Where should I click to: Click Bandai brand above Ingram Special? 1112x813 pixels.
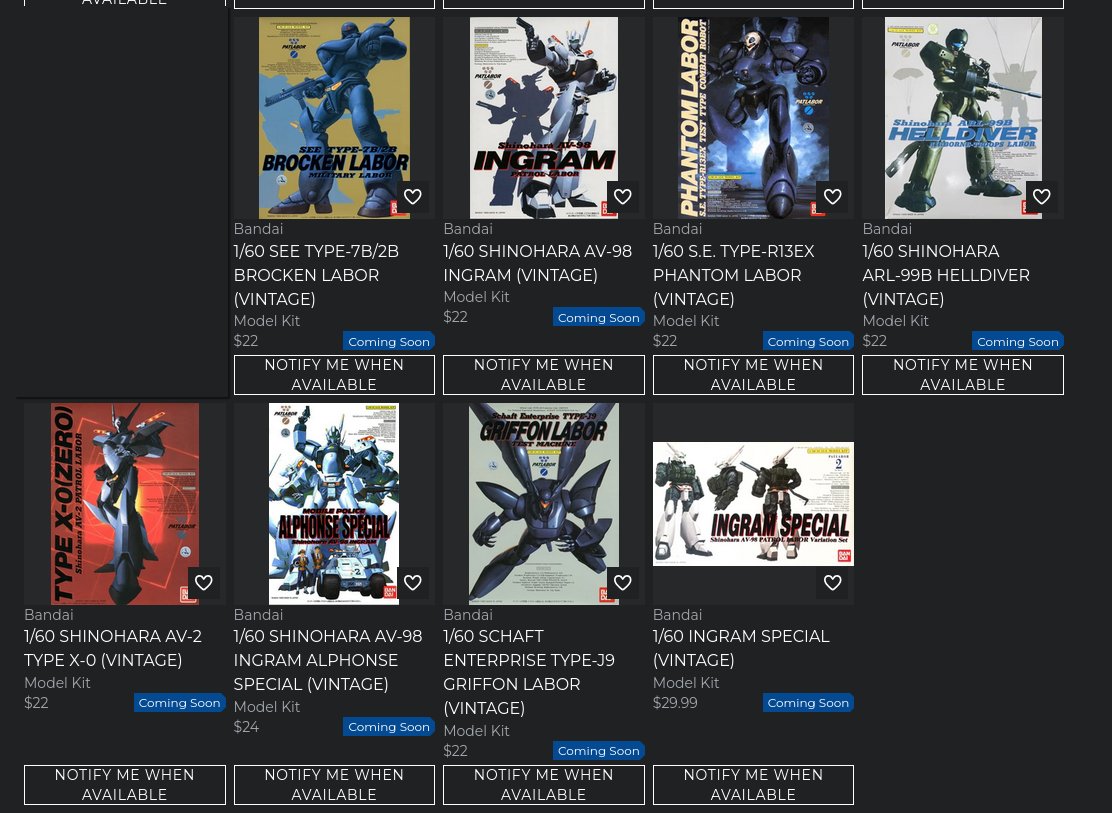pyautogui.click(x=677, y=614)
